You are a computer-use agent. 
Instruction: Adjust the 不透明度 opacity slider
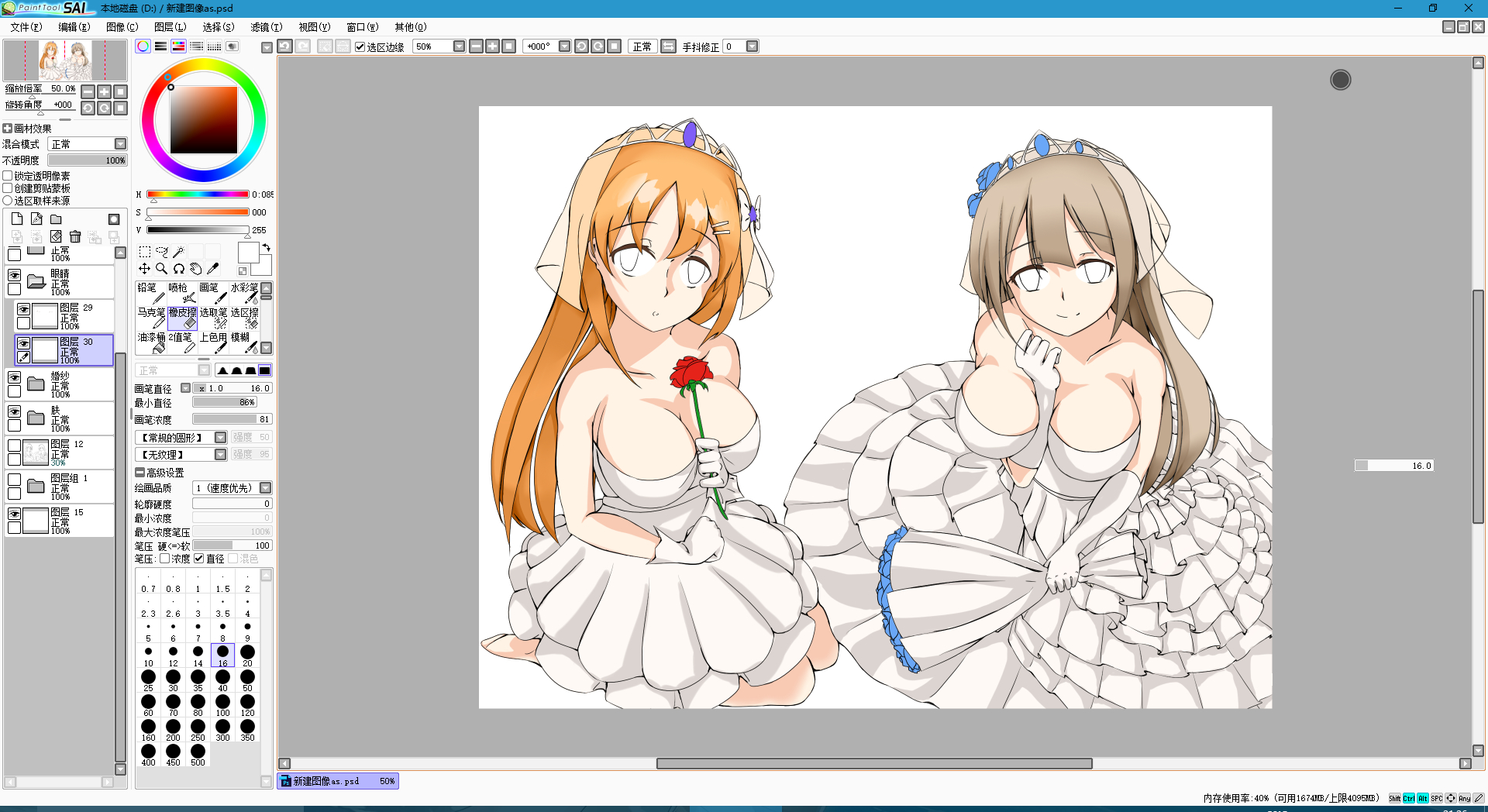[x=88, y=160]
